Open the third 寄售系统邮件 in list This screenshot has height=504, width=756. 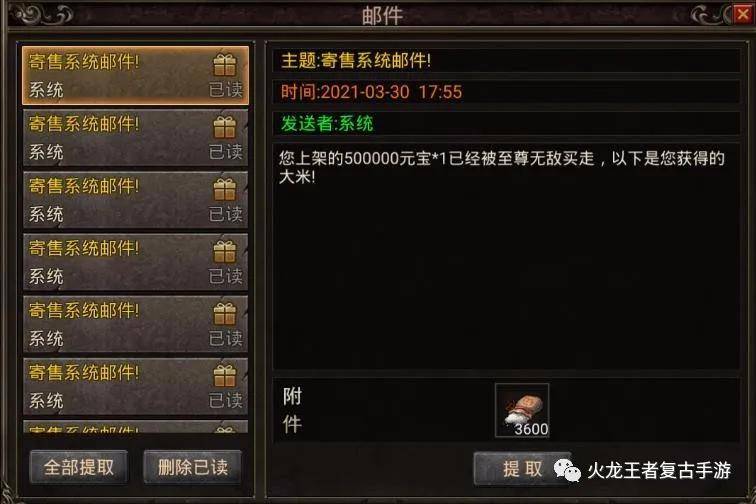(x=135, y=200)
